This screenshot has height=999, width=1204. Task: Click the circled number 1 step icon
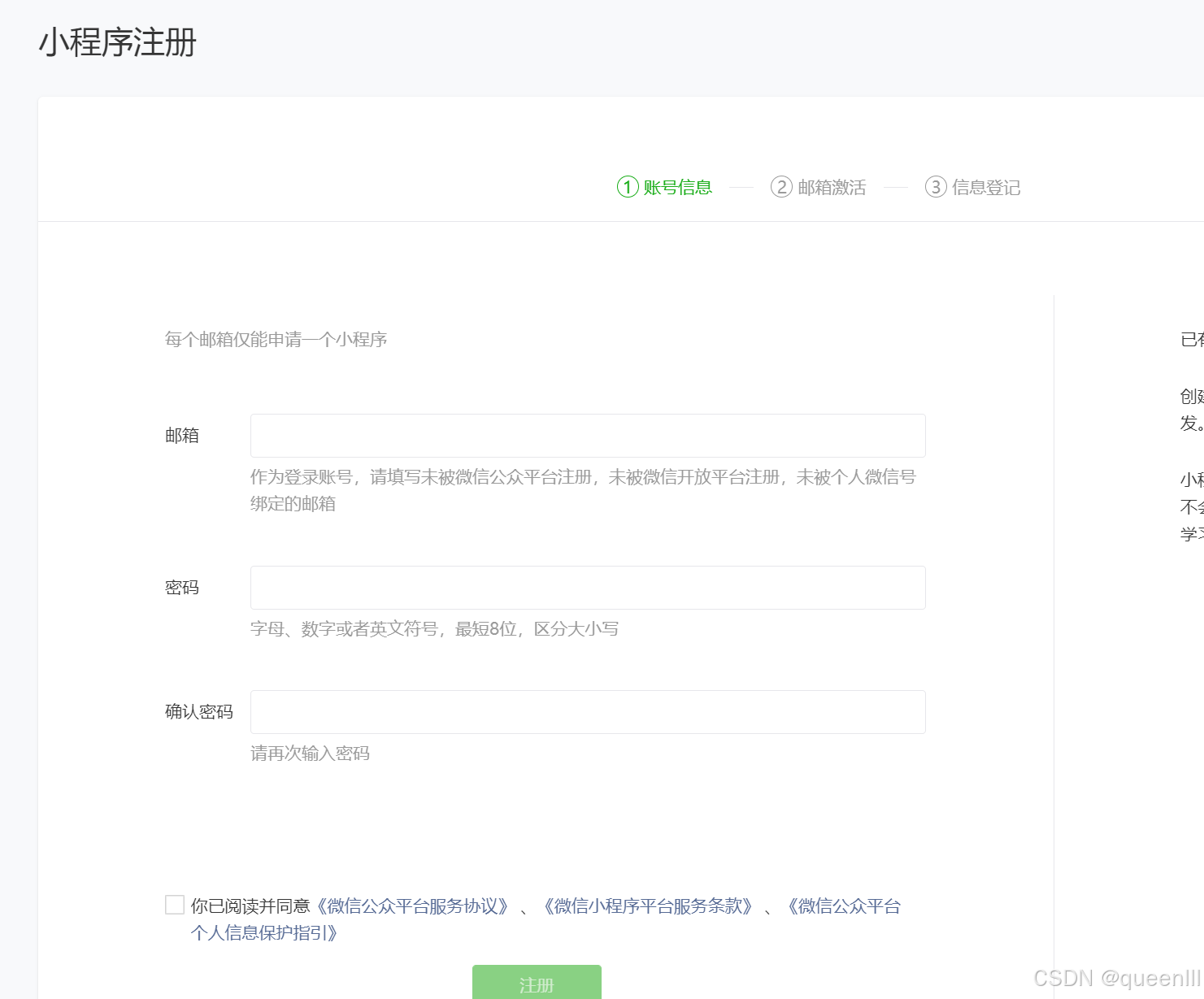(628, 187)
